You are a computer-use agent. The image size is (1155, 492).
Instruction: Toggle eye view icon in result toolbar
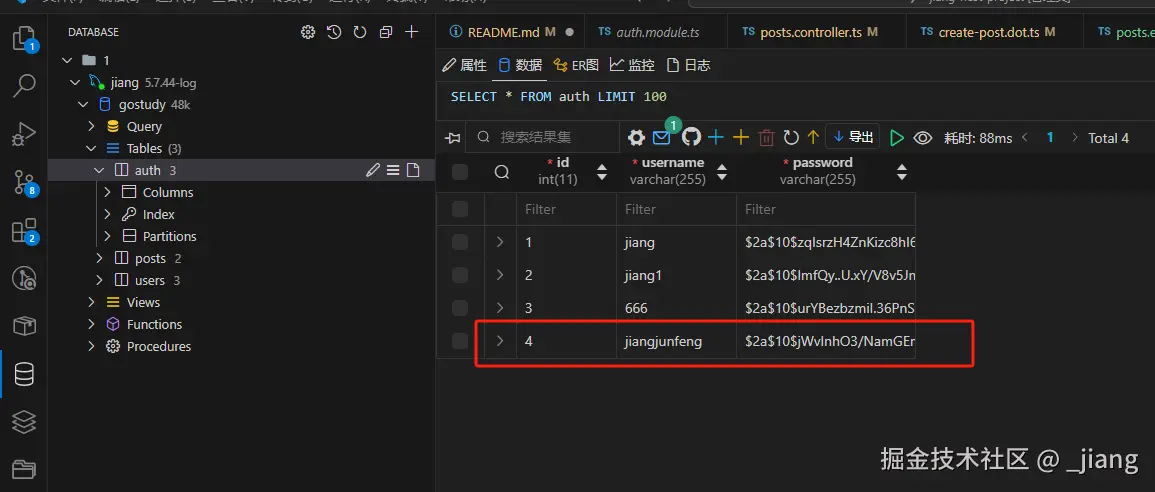click(923, 138)
